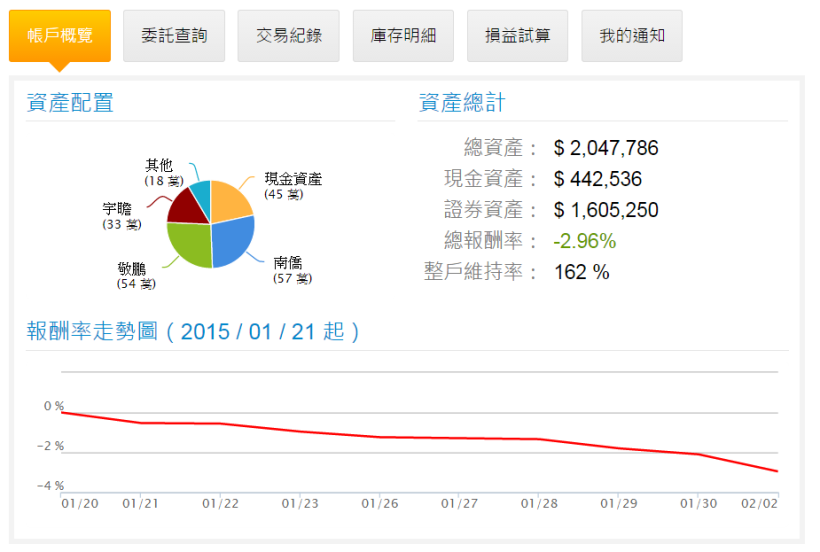The height and width of the screenshot is (552, 820).
Task: Click the 01/27 date on chart axis
Action: (460, 504)
